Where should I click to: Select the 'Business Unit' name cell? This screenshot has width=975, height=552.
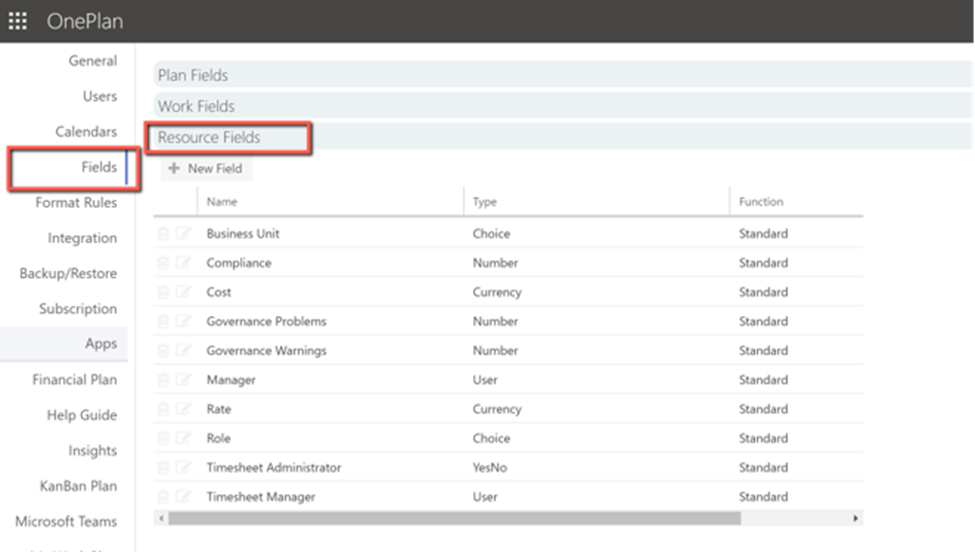coord(243,234)
